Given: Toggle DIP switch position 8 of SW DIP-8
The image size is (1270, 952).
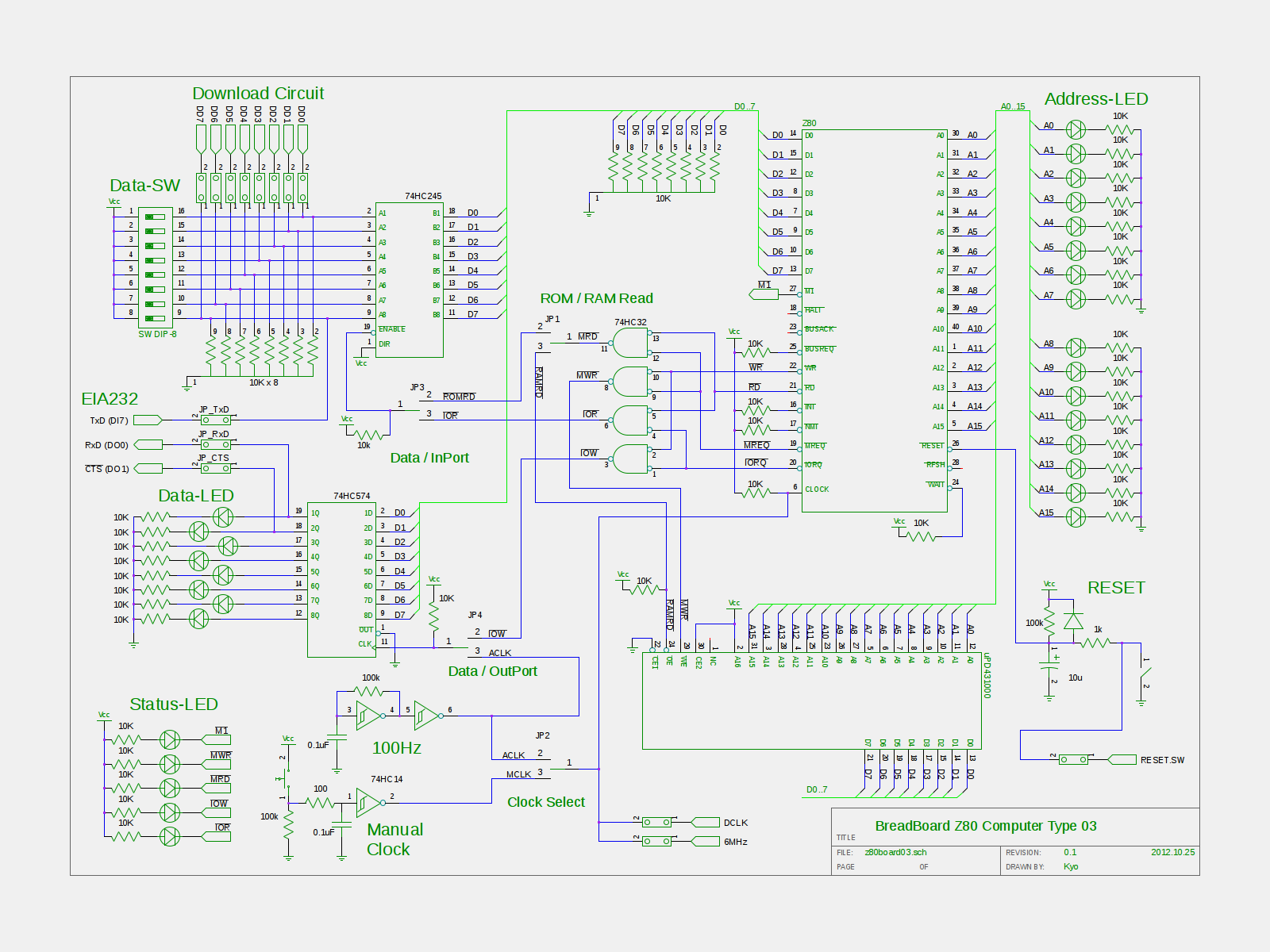Looking at the screenshot, I should [x=156, y=318].
